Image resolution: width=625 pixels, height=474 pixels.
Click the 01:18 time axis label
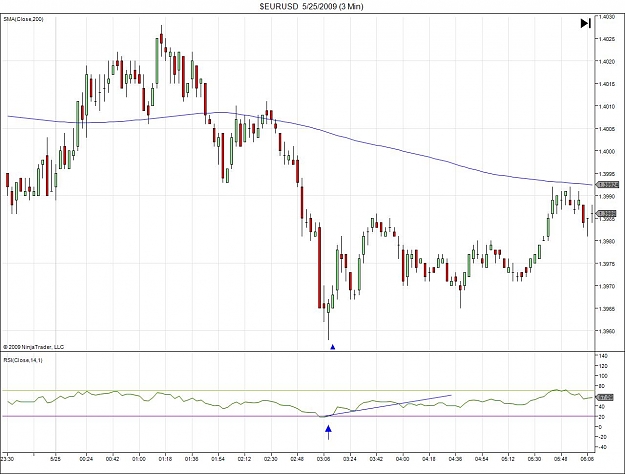165,459
